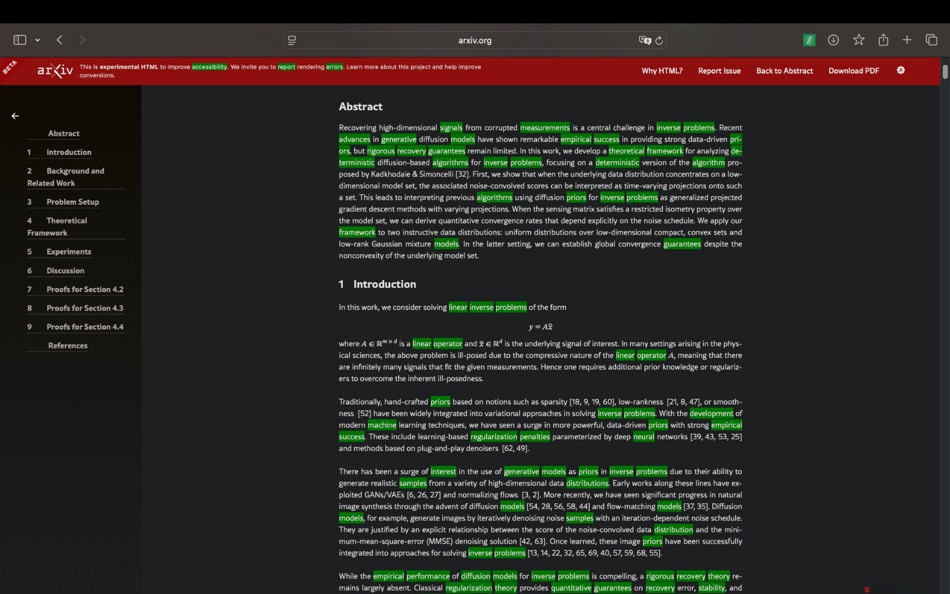Open the share menu icon

pos(883,40)
